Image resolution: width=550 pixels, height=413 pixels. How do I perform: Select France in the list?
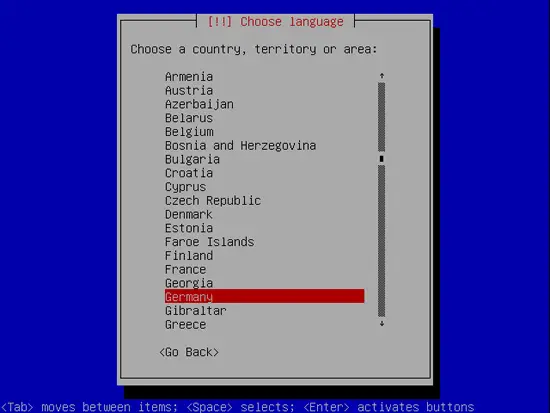(x=185, y=269)
